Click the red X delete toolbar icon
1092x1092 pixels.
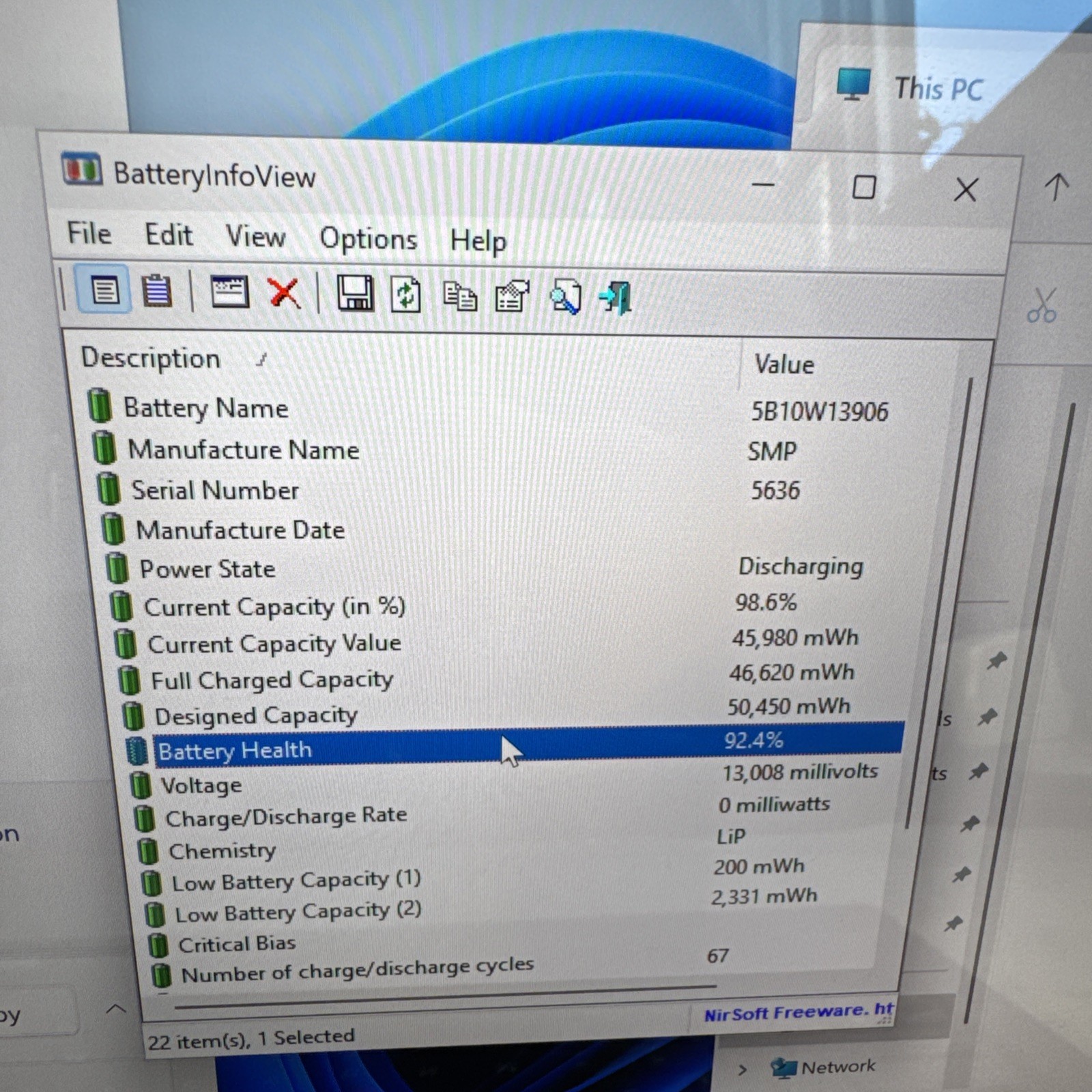coord(284,294)
